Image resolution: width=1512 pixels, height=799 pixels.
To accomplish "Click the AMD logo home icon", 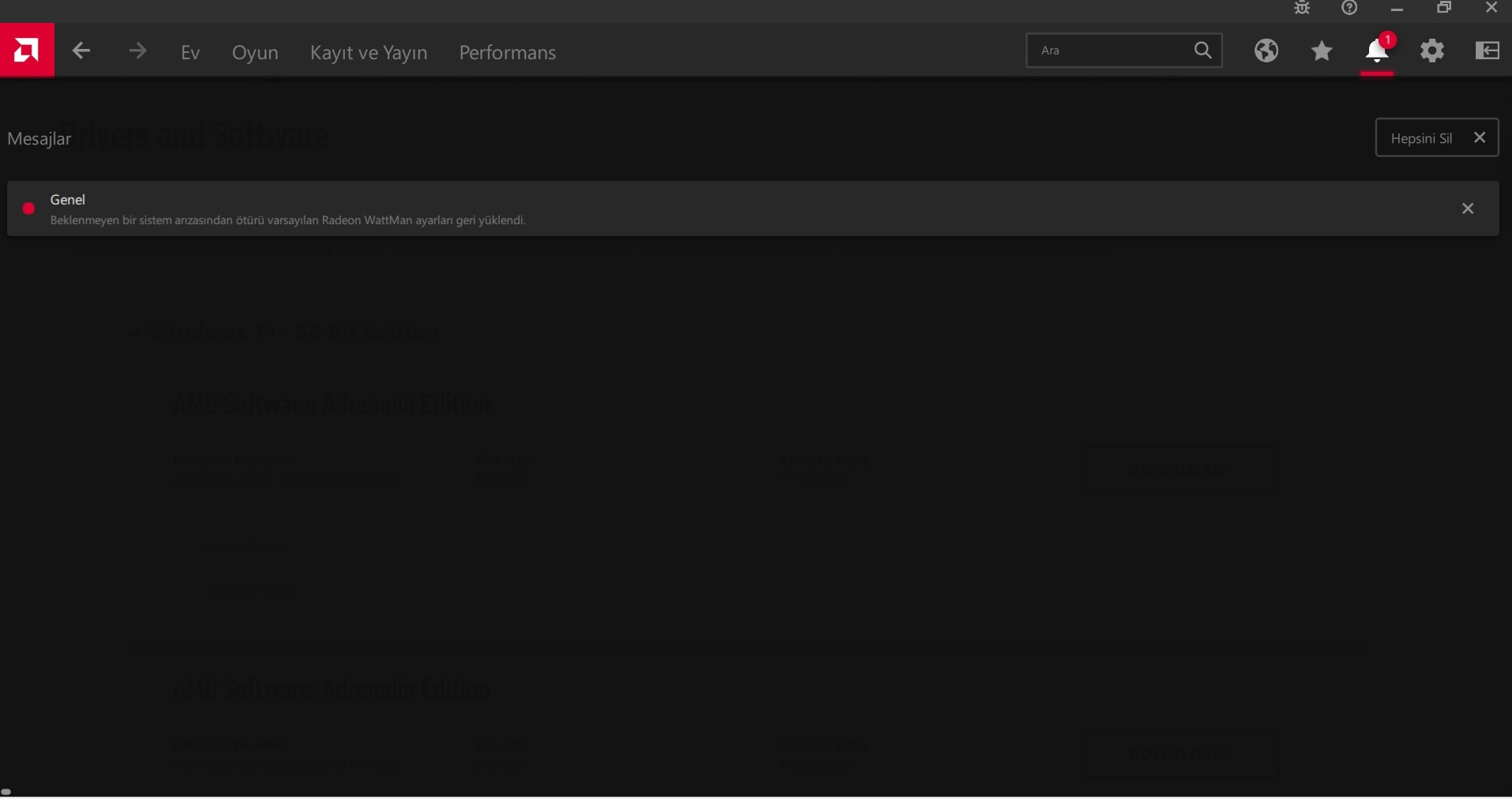I will tap(27, 51).
